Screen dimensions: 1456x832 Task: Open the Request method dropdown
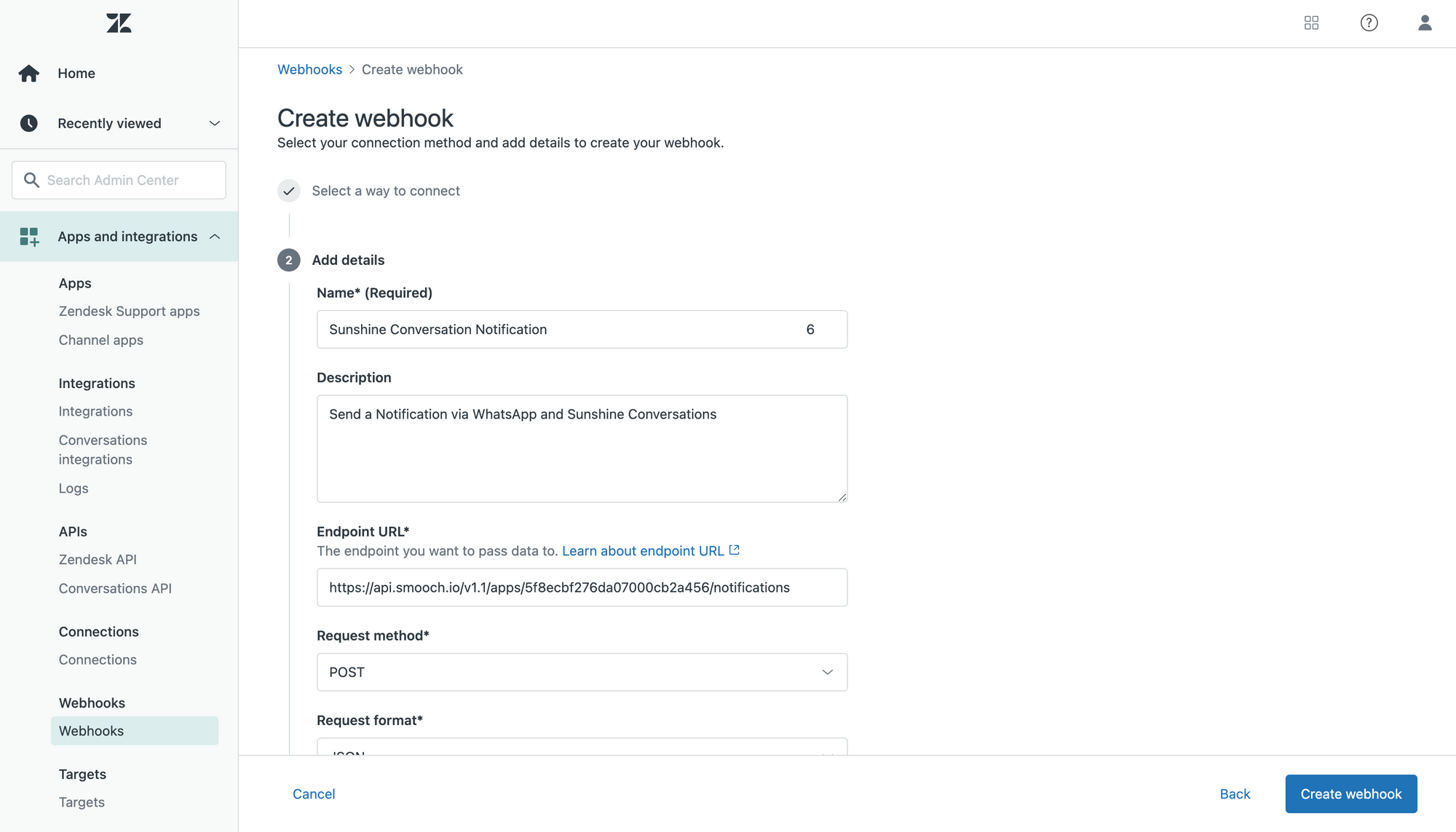582,672
